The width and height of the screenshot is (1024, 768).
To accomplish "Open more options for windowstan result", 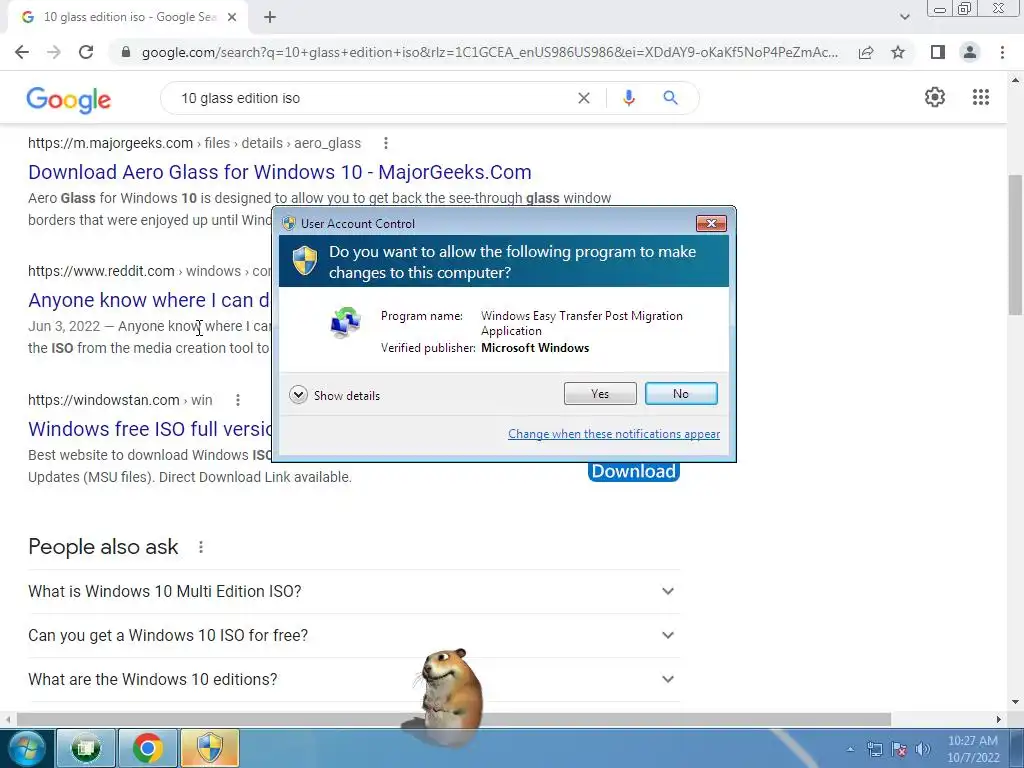I will [x=238, y=400].
